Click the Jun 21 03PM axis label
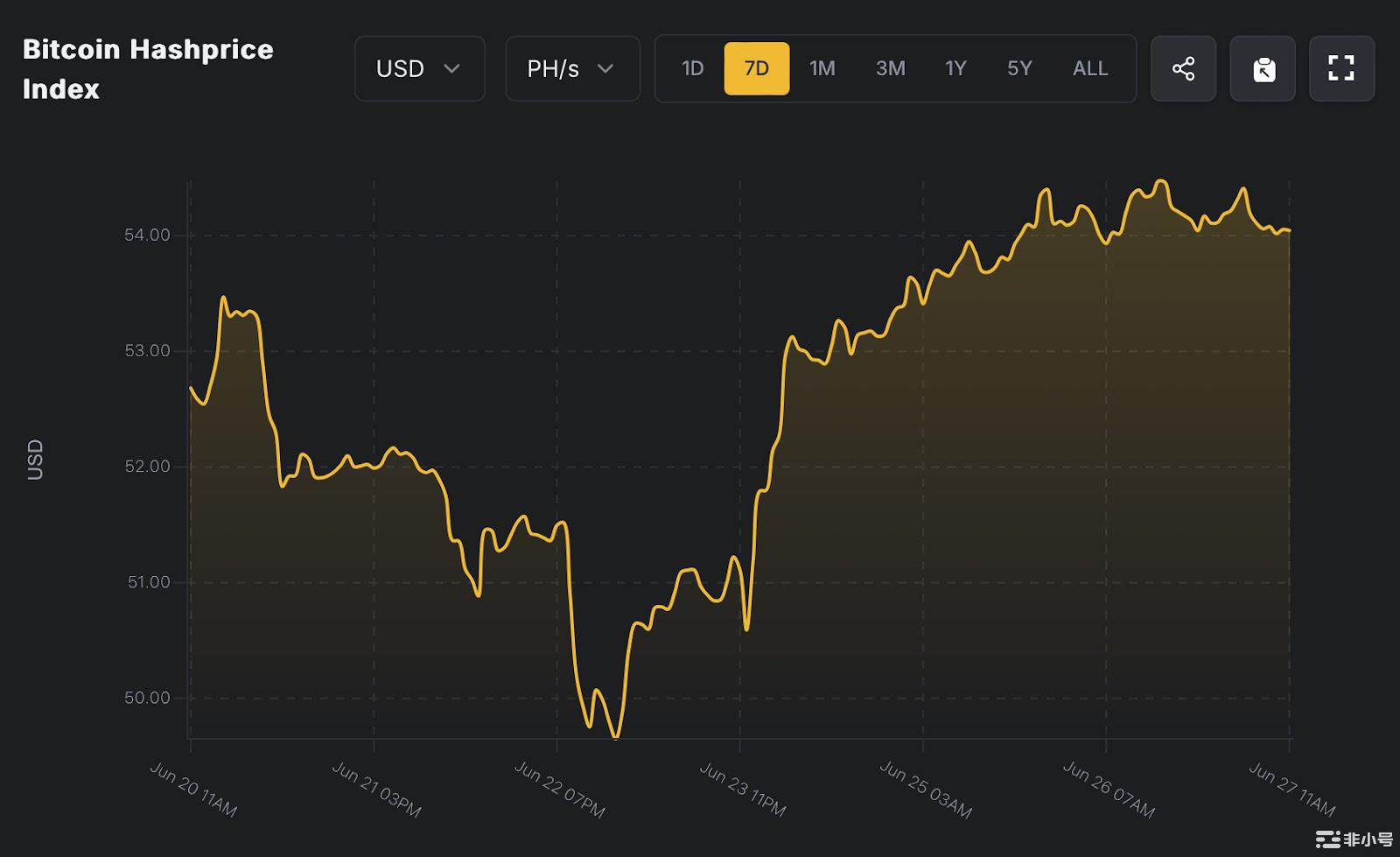The width and height of the screenshot is (1400, 857). point(376,789)
